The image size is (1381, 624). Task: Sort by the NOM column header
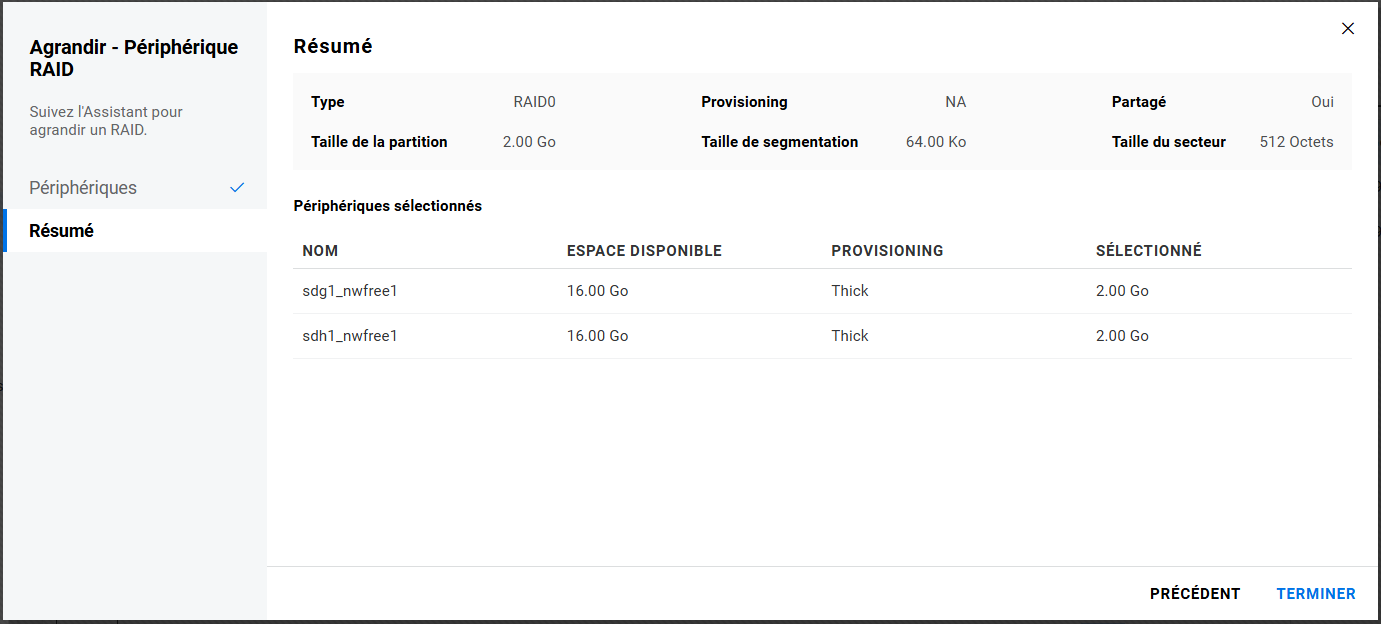click(327, 251)
